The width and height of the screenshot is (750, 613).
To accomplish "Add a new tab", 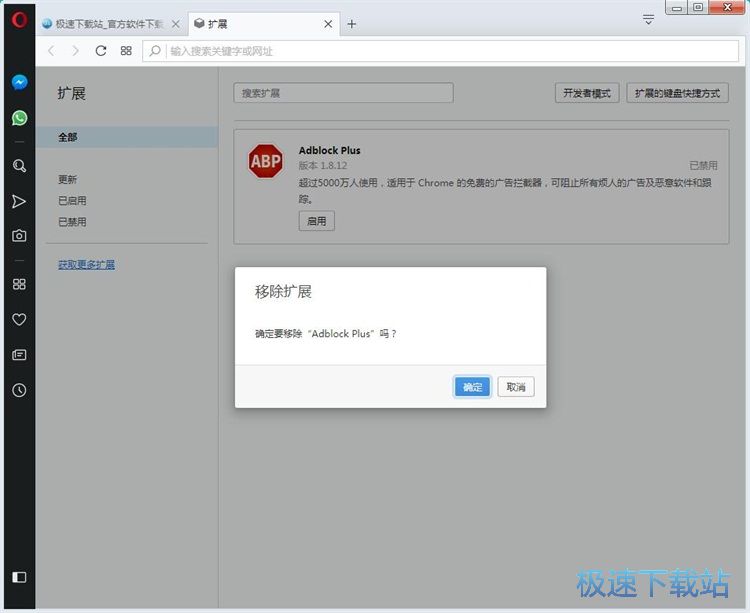I will 352,24.
